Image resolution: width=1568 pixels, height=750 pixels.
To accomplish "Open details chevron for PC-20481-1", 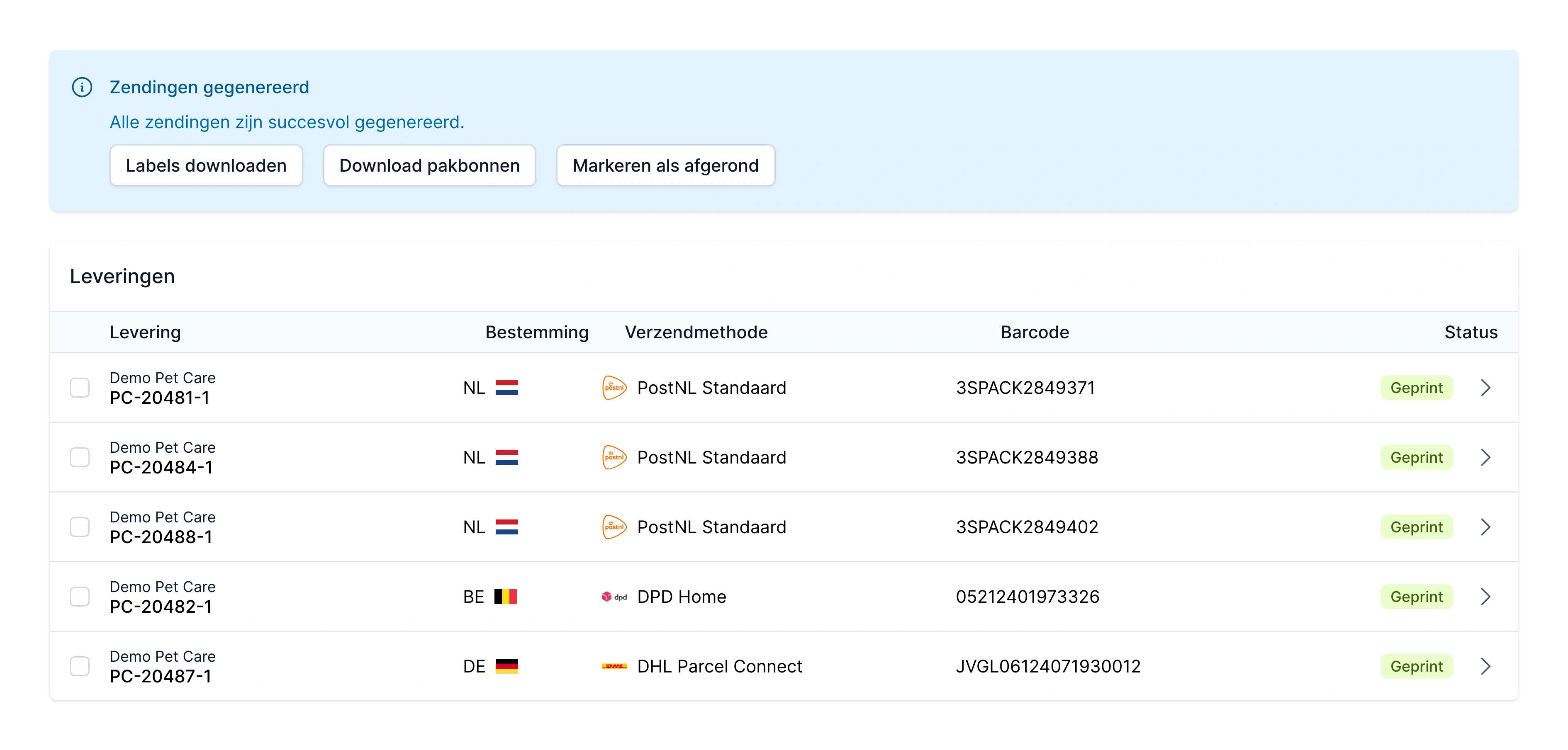I will pyautogui.click(x=1485, y=388).
